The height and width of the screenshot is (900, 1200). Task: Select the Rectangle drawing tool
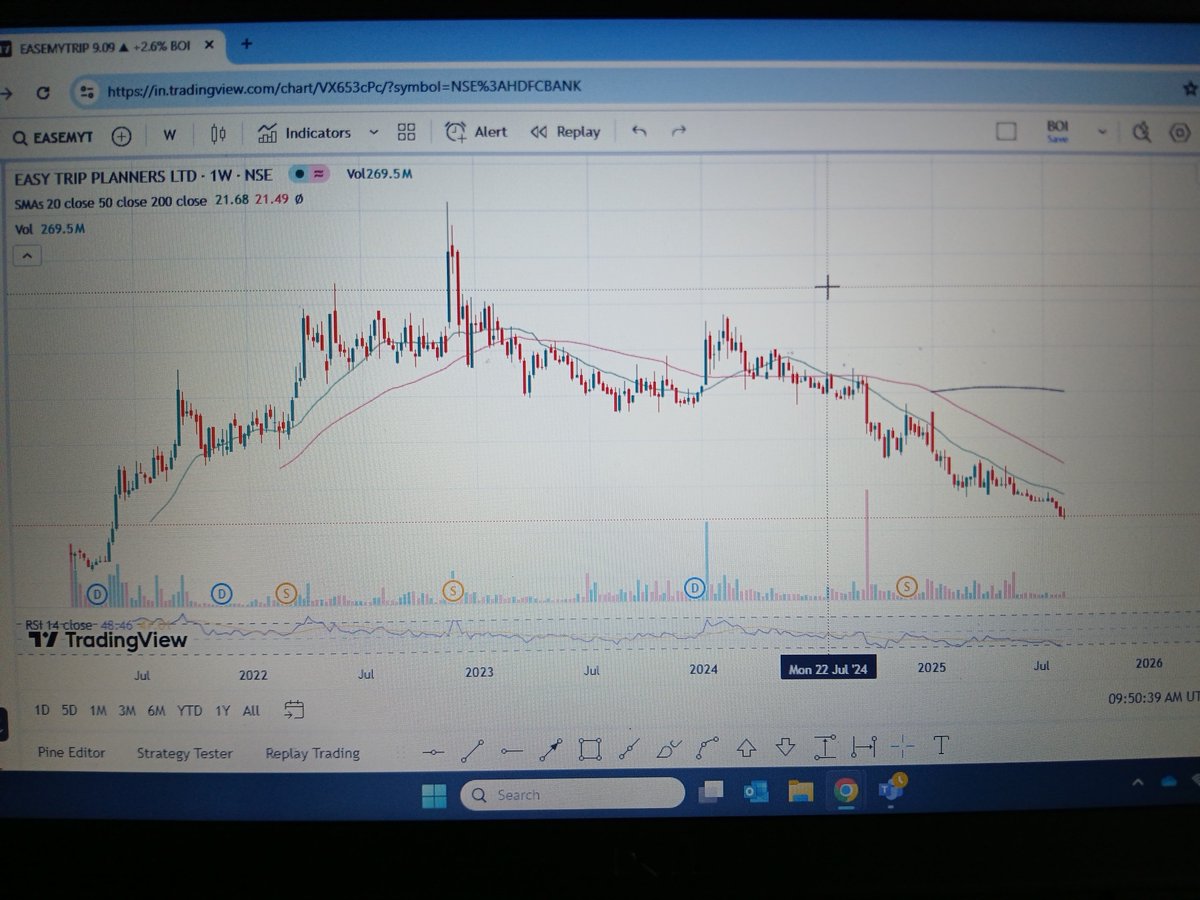pyautogui.click(x=590, y=747)
